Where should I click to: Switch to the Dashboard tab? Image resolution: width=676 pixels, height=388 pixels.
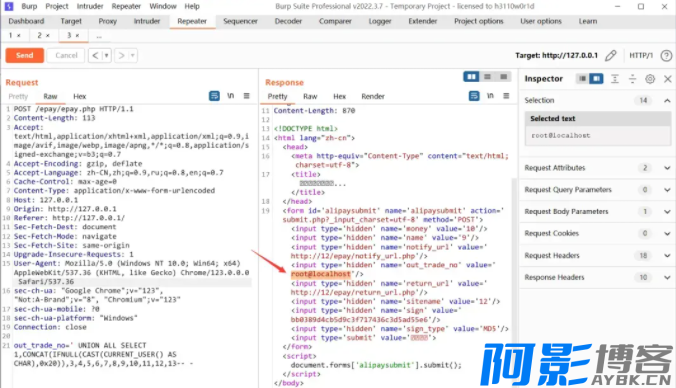point(26,21)
